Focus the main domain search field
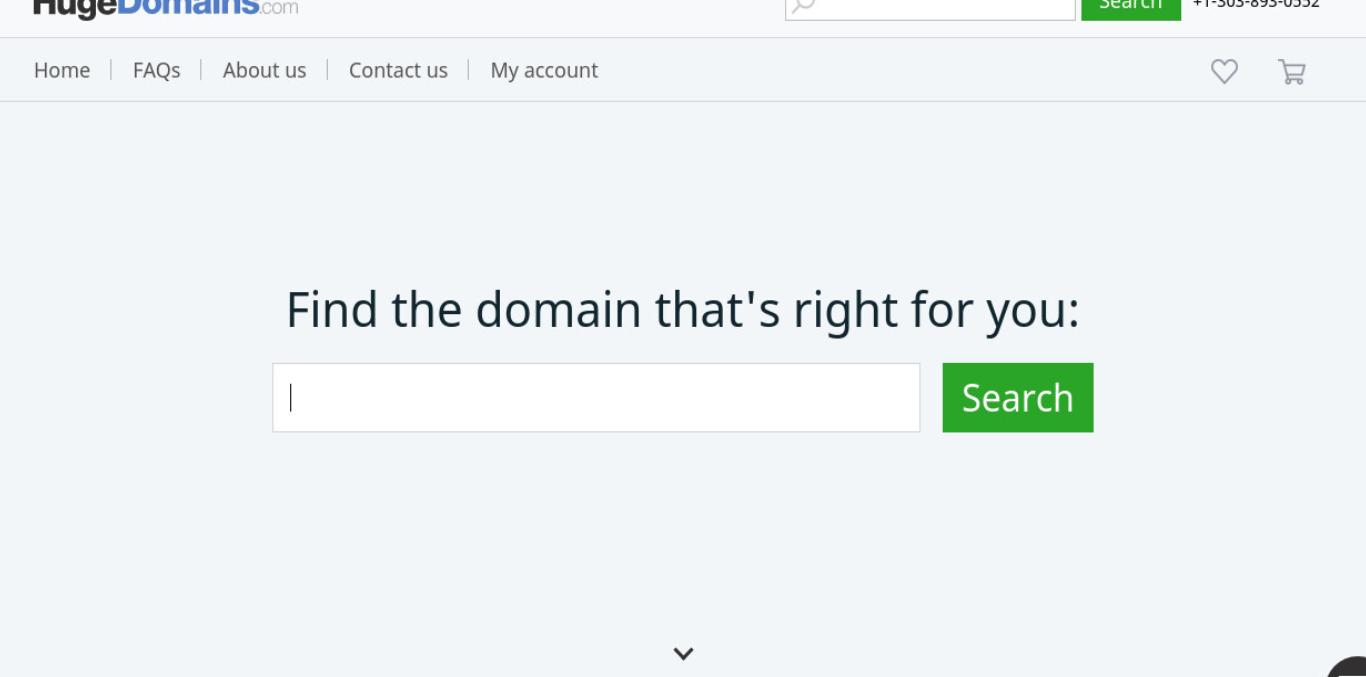This screenshot has height=677, width=1366. (x=596, y=398)
